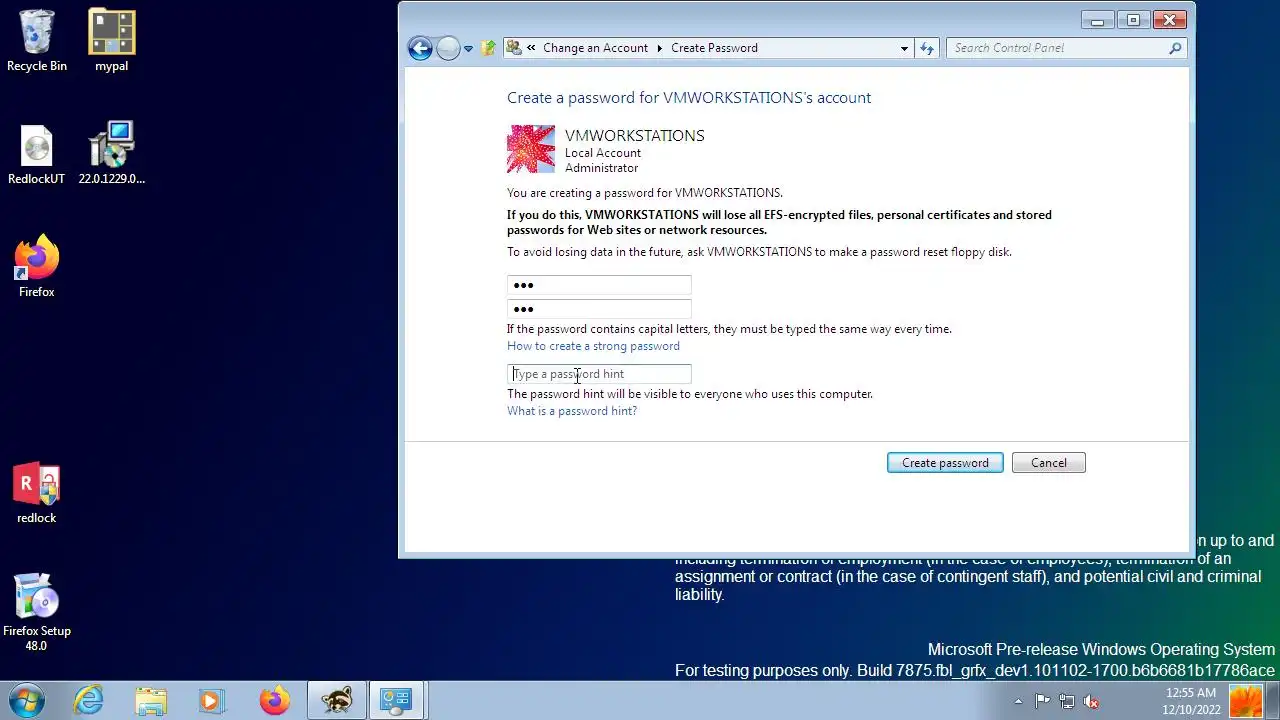Image resolution: width=1280 pixels, height=720 pixels.
Task: Click the Show desktop orange corner button
Action: click(x=1247, y=701)
